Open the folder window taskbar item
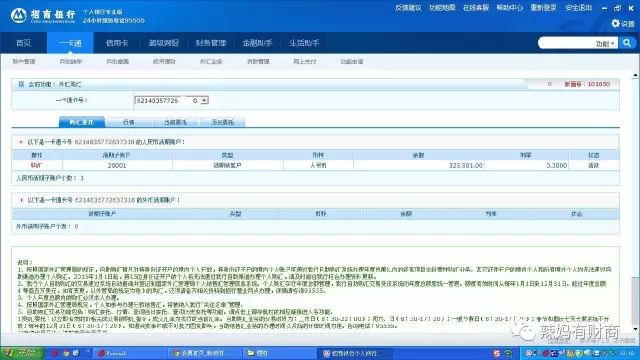This screenshot has height=360, width=640. (x=280, y=353)
